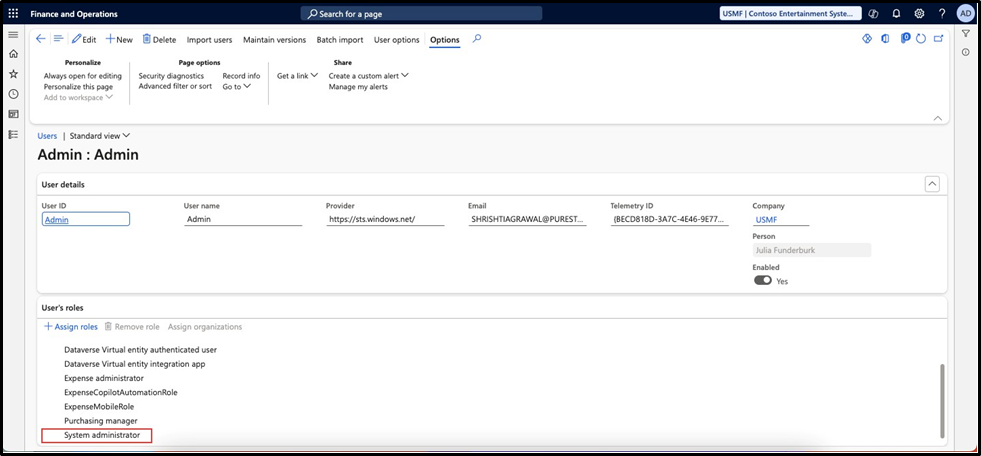Click the Email field
Screen dimensions: 981x456
tap(527, 220)
